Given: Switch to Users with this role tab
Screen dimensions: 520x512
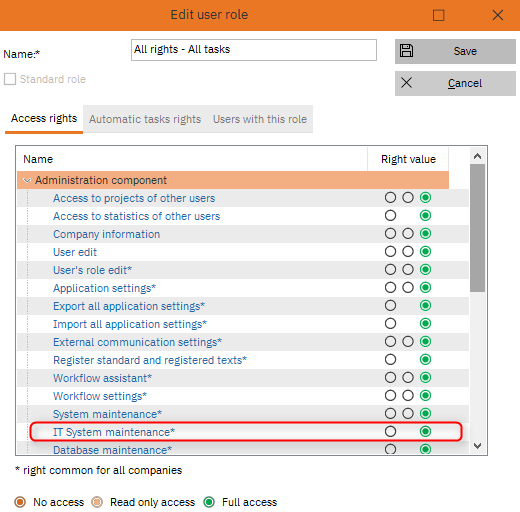Looking at the screenshot, I should [260, 119].
